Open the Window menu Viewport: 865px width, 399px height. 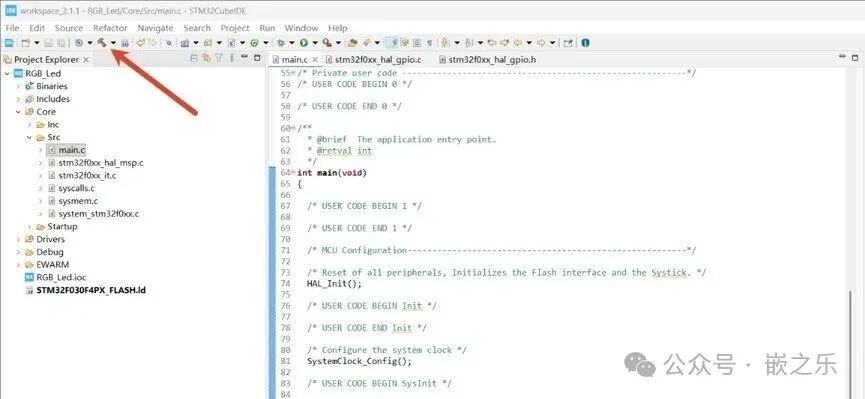pos(301,28)
